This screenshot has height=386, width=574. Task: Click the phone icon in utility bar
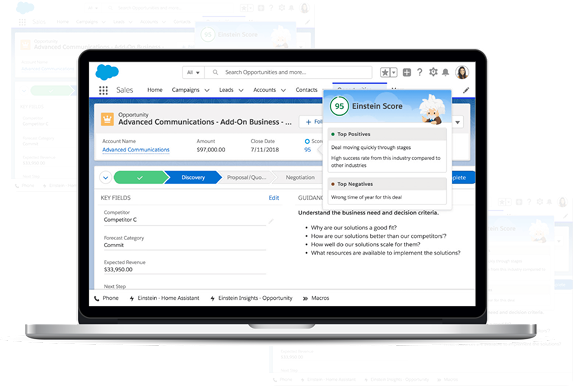pos(97,298)
